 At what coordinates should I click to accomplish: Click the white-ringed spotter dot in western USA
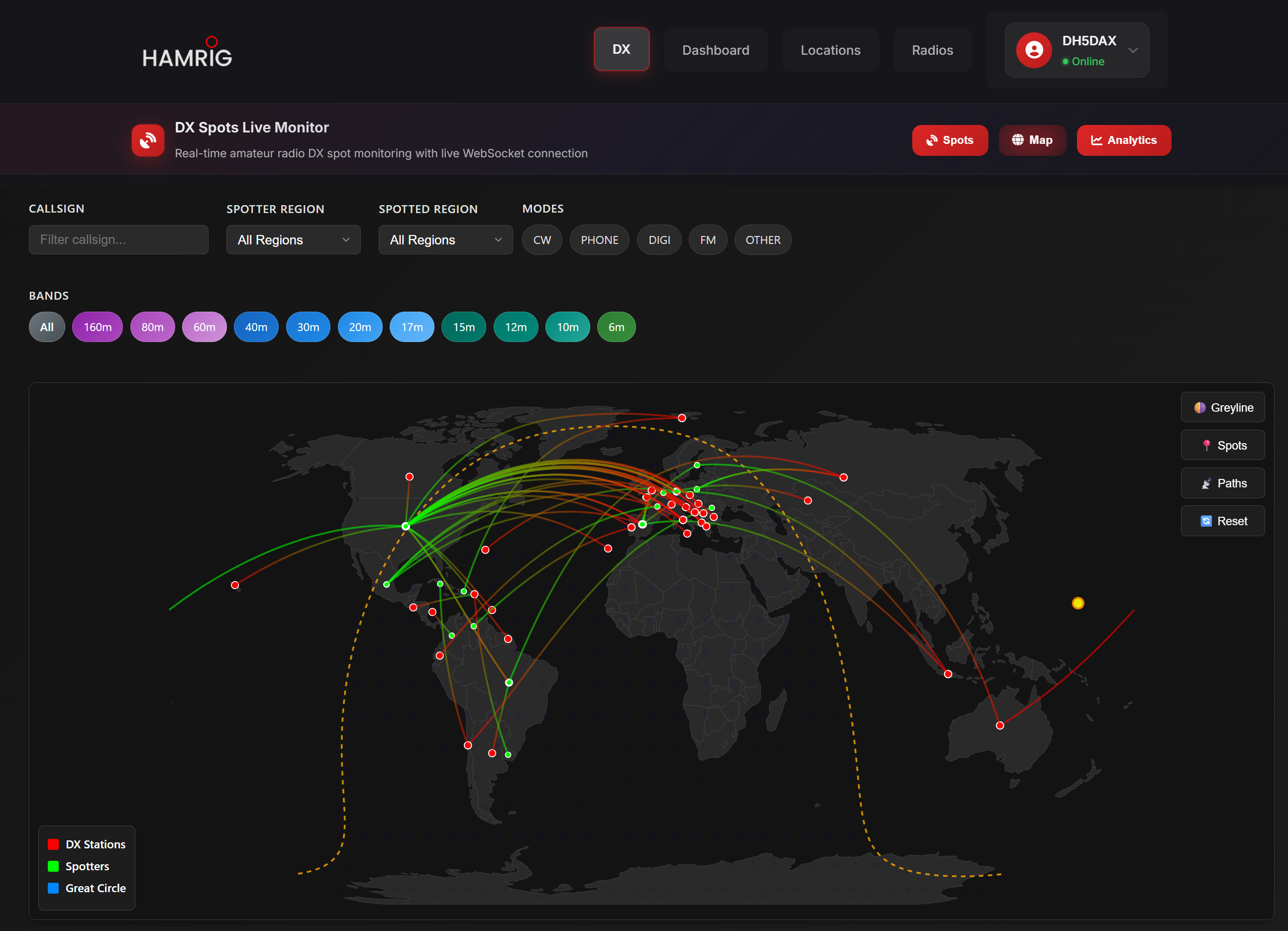[x=406, y=527]
